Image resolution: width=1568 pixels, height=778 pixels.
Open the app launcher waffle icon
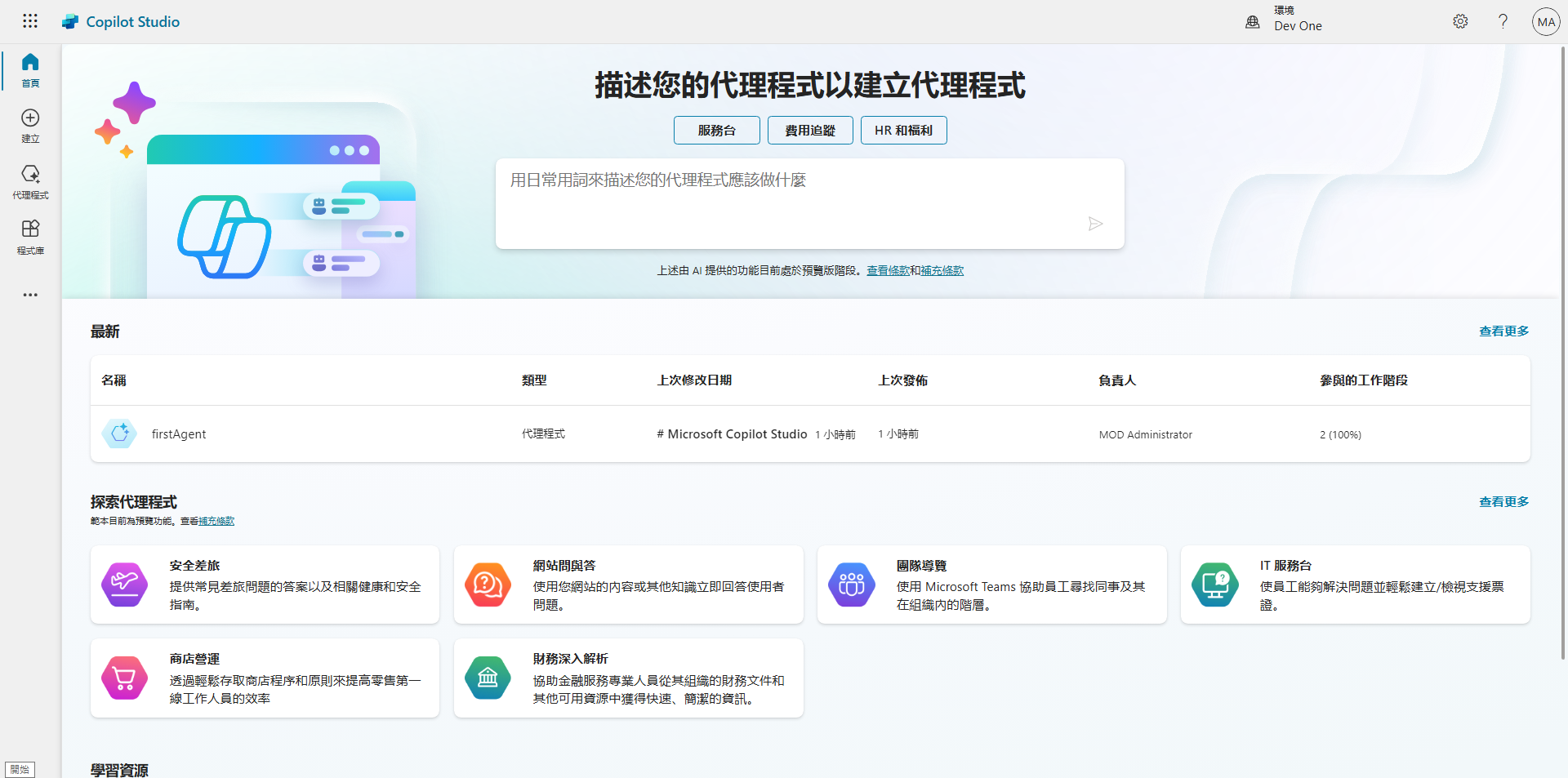30,21
